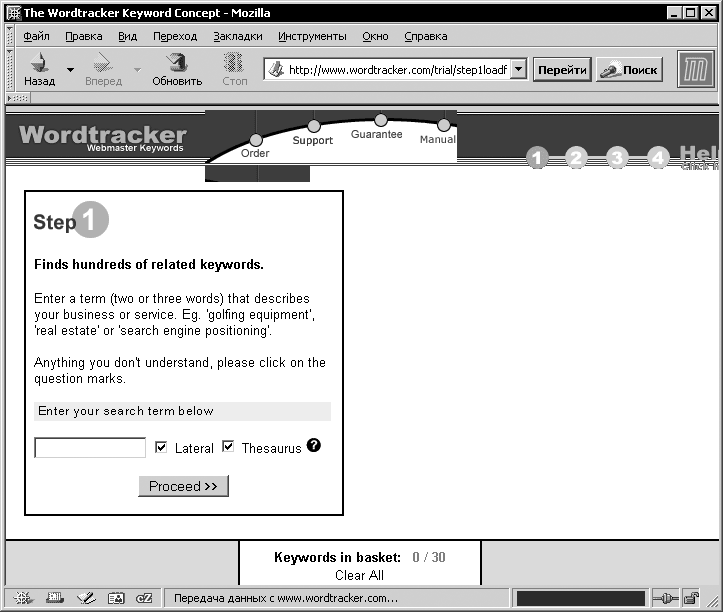The height and width of the screenshot is (612, 723).
Task: Click the Forward (Вперед) toolbar icon
Action: [103, 62]
